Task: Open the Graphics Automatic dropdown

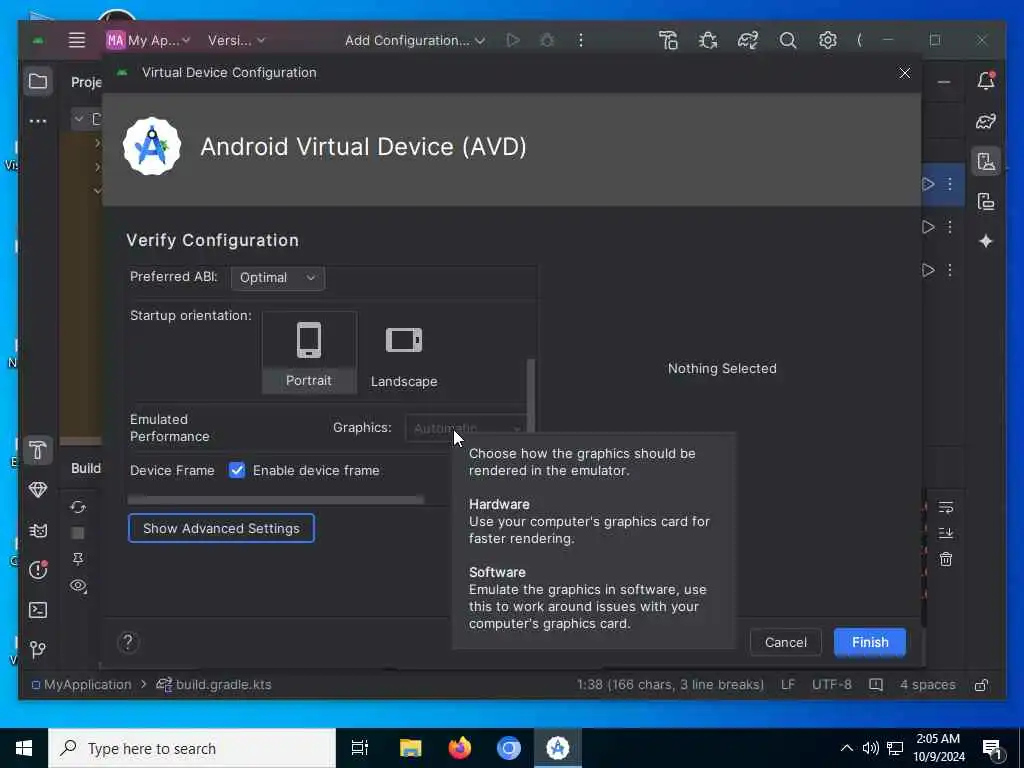Action: point(466,428)
